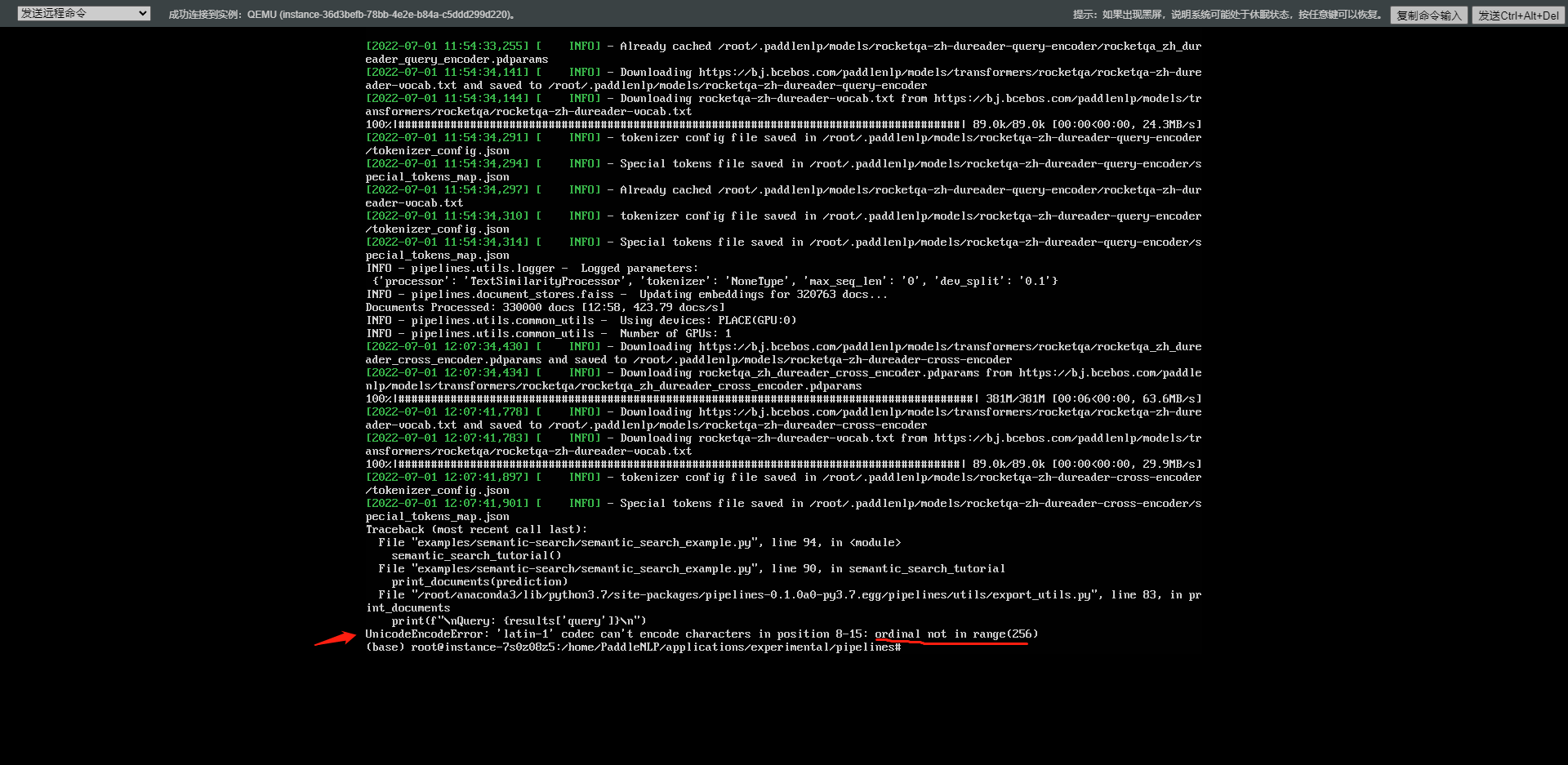Click the first log line timestamped 11:54:33,255
Image resolution: width=1568 pixels, height=765 pixels.
point(783,53)
